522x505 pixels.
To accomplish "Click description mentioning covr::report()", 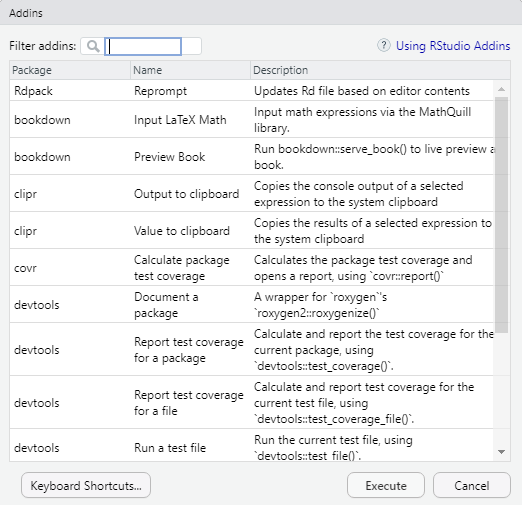I will (x=363, y=268).
